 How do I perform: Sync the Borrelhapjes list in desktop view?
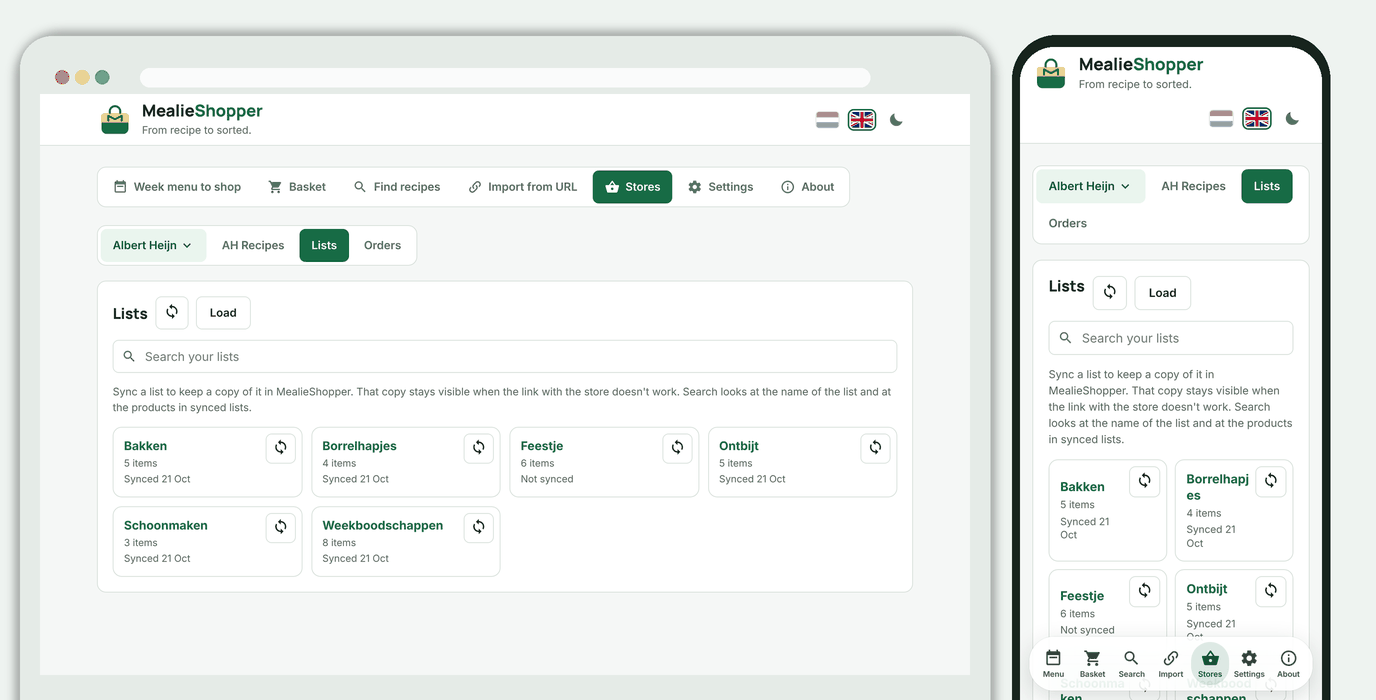pyautogui.click(x=479, y=448)
